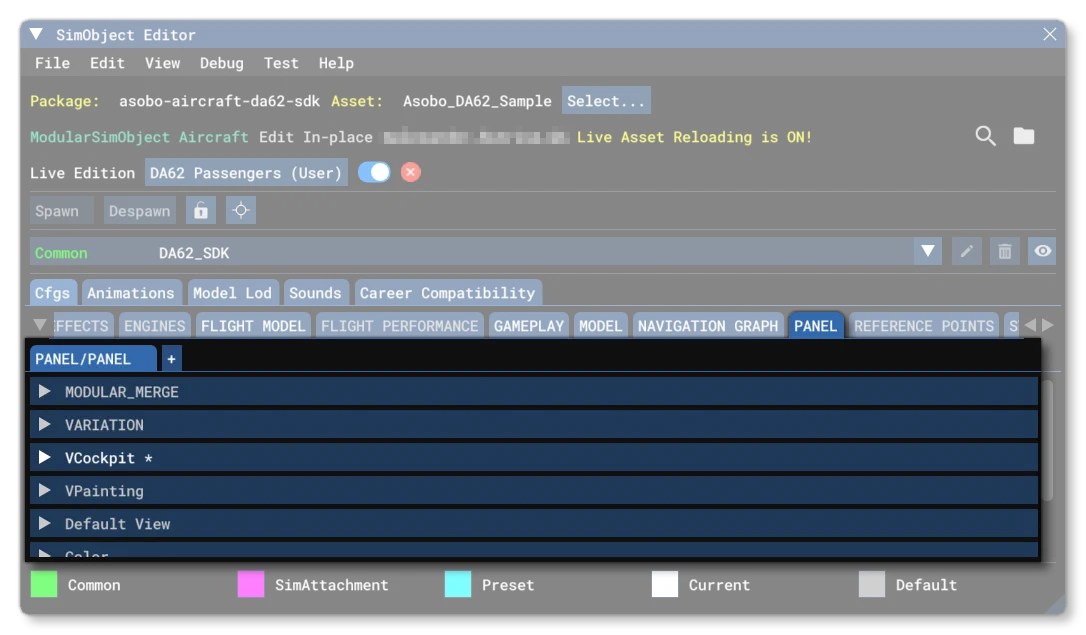Select the MODEL cfg tab
The height and width of the screenshot is (635, 1086).
tap(600, 325)
